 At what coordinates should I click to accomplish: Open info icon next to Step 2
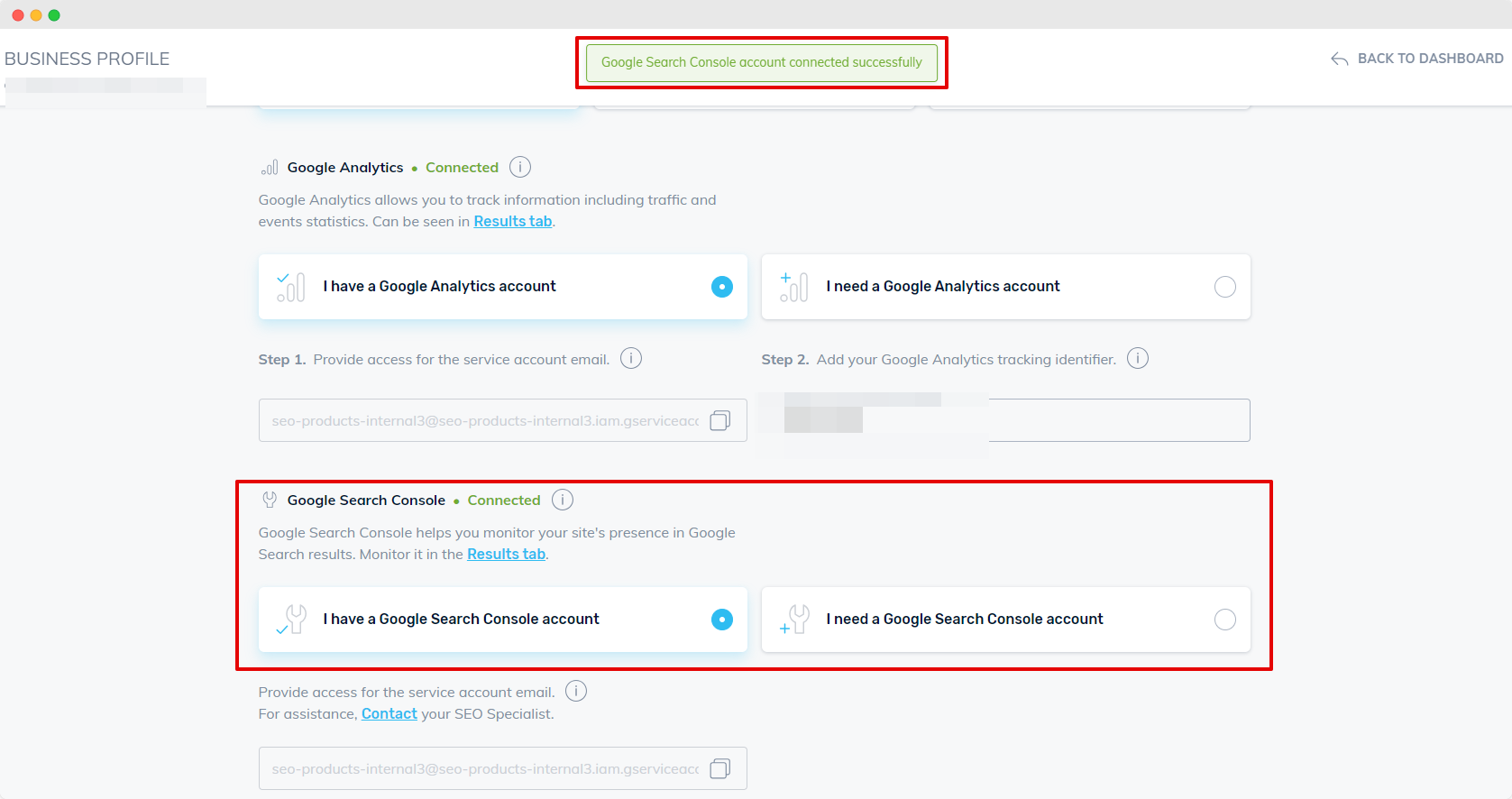click(x=1138, y=358)
